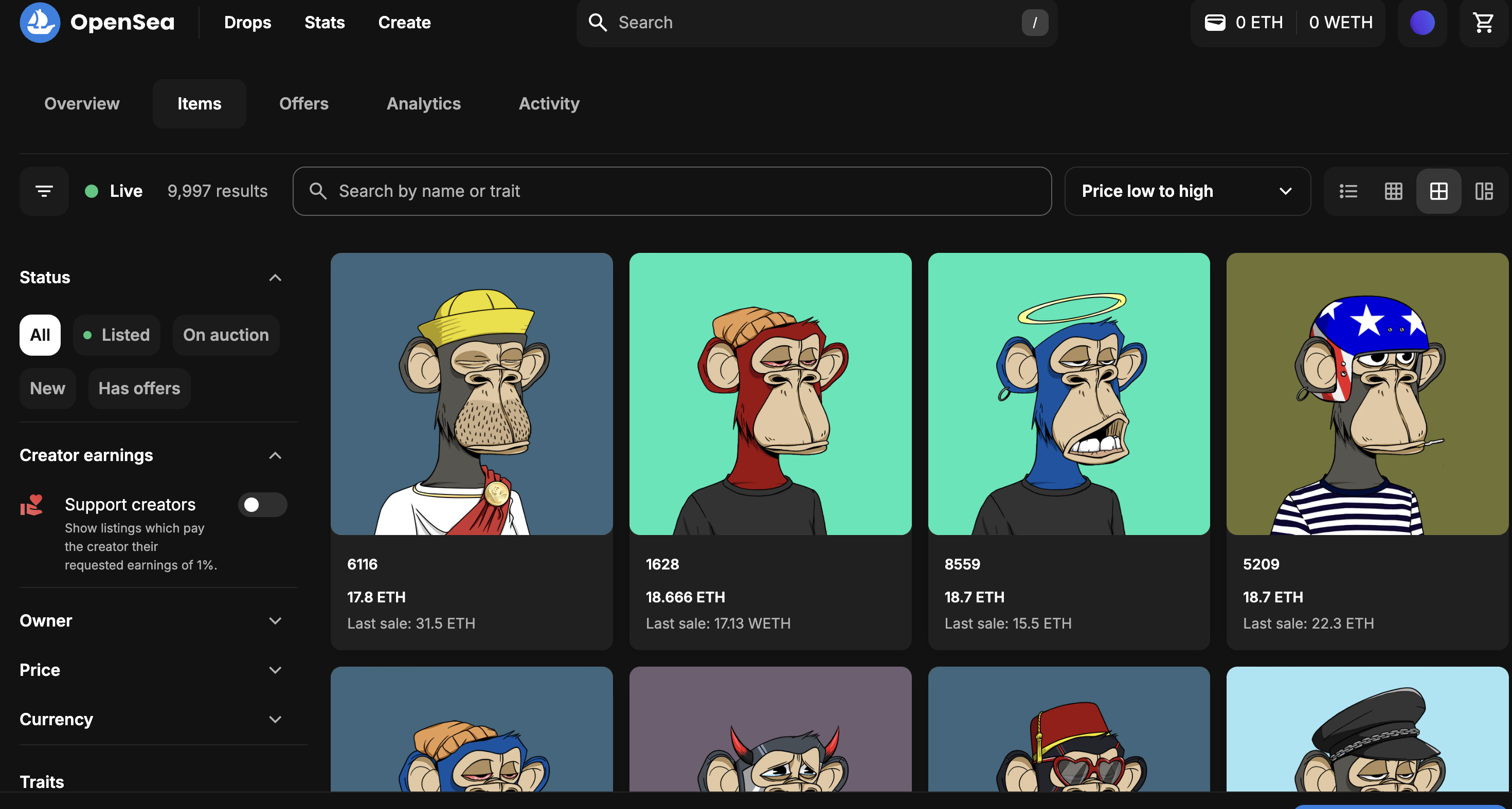Click the magnifier icon in top search bar
1512x809 pixels.
pyautogui.click(x=598, y=22)
